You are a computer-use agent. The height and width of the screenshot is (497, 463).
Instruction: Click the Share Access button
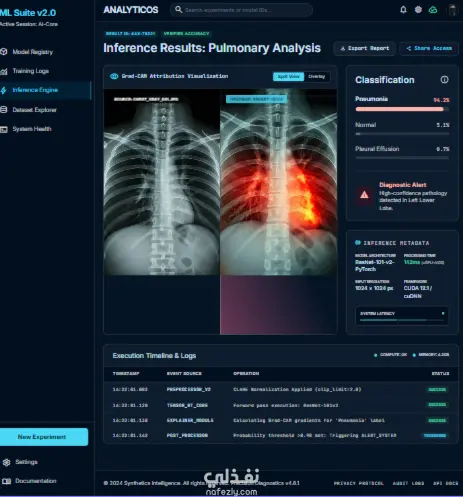429,49
